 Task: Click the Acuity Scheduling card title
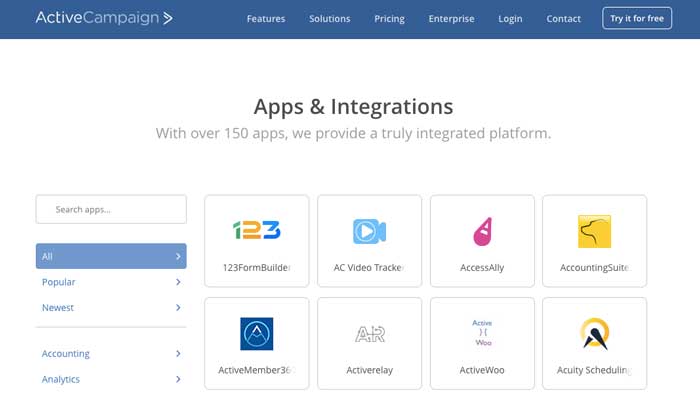tap(594, 371)
